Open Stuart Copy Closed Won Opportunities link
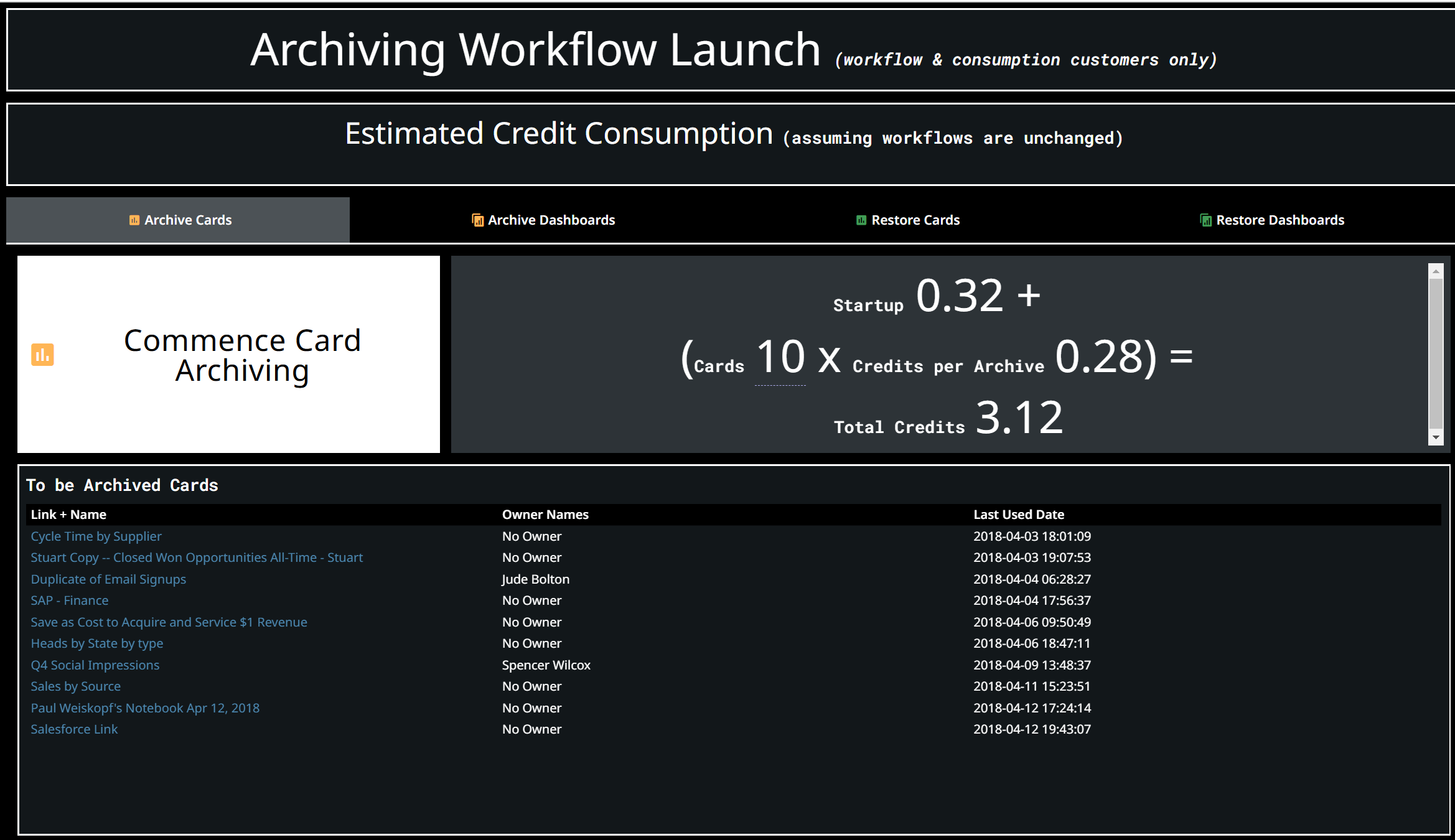The image size is (1455, 840). tap(197, 558)
